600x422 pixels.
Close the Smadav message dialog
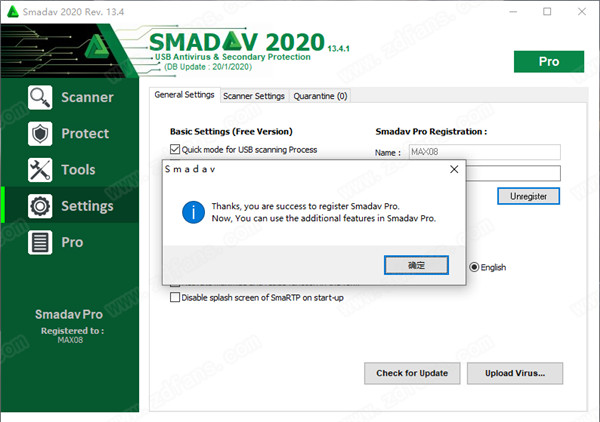click(x=454, y=169)
